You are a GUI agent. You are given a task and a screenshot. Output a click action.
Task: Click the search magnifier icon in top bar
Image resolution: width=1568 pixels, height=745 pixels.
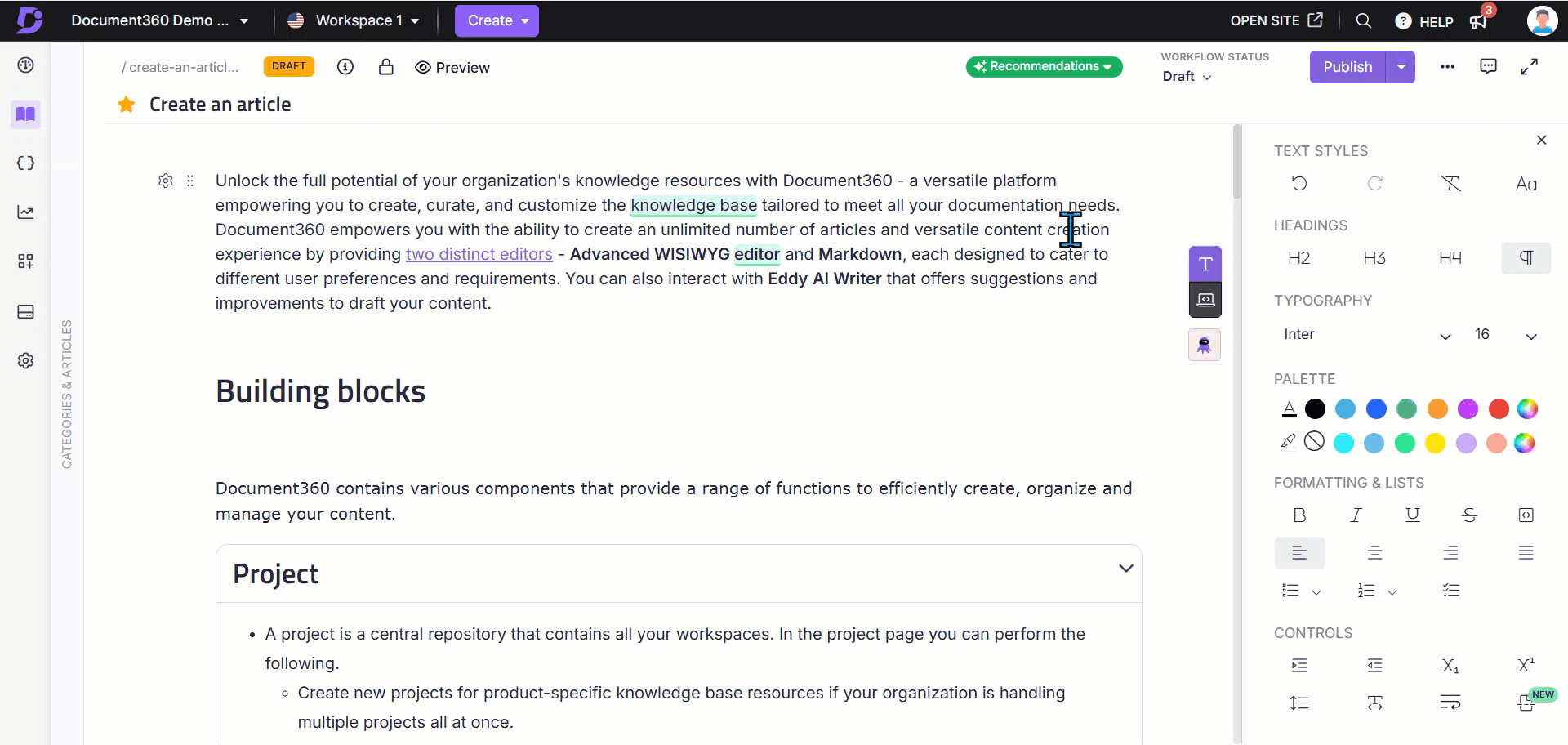(x=1363, y=20)
